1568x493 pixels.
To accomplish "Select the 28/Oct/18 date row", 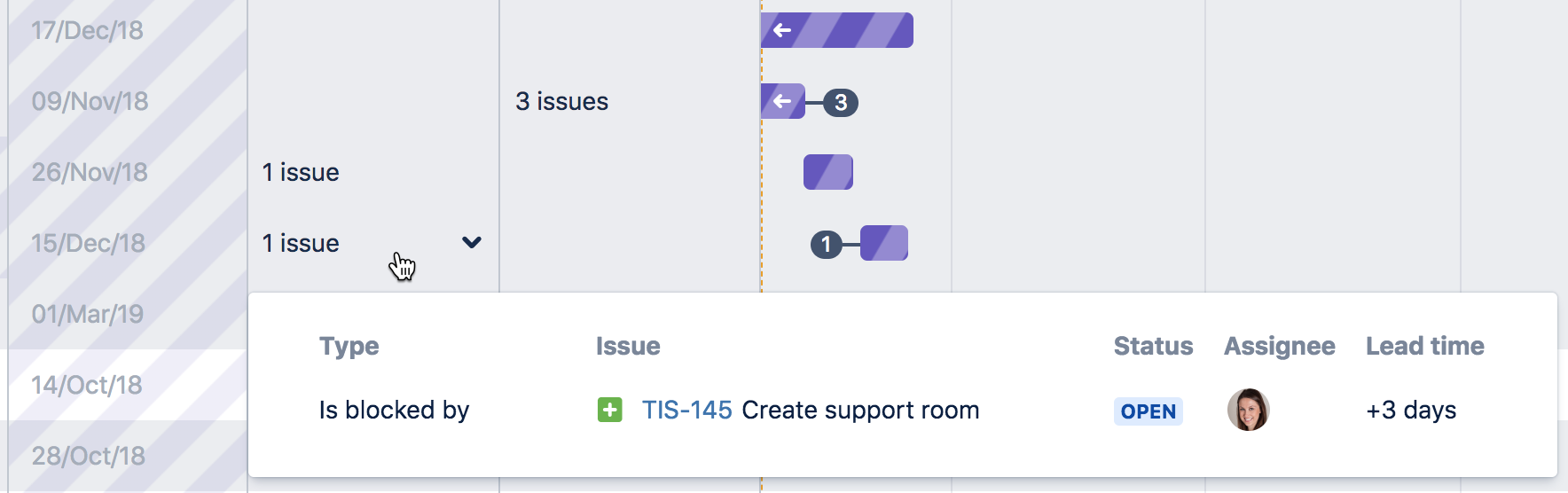I will click(128, 456).
